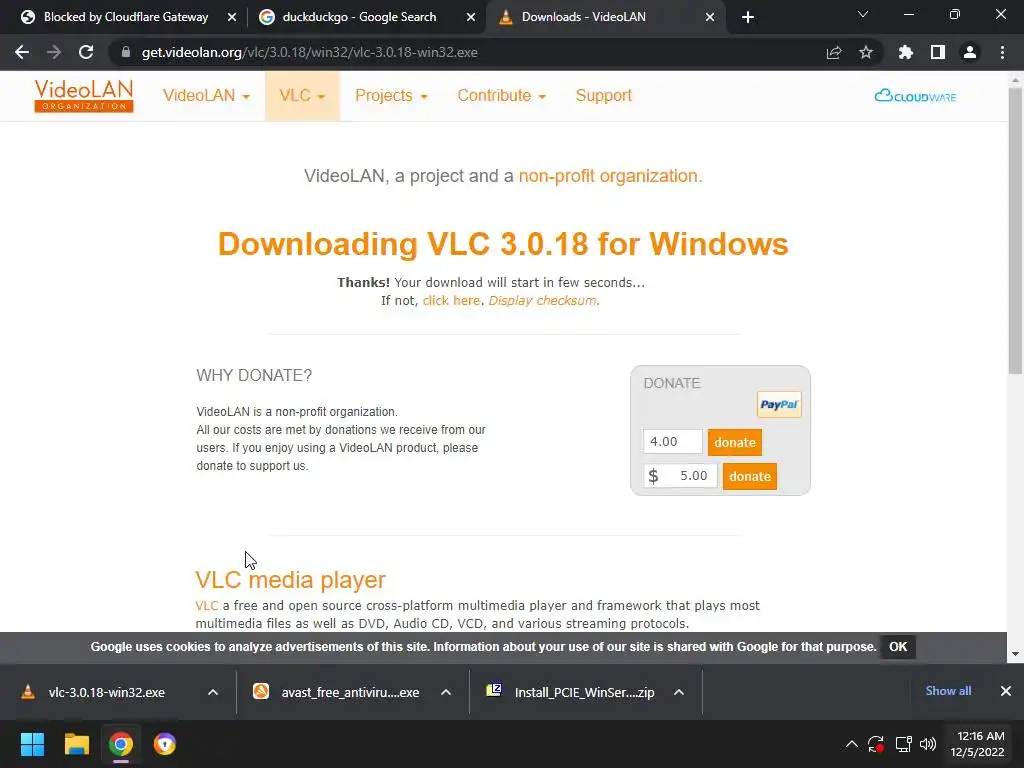This screenshot has height=768, width=1024.
Task: Open the network tray icon
Action: [x=903, y=744]
